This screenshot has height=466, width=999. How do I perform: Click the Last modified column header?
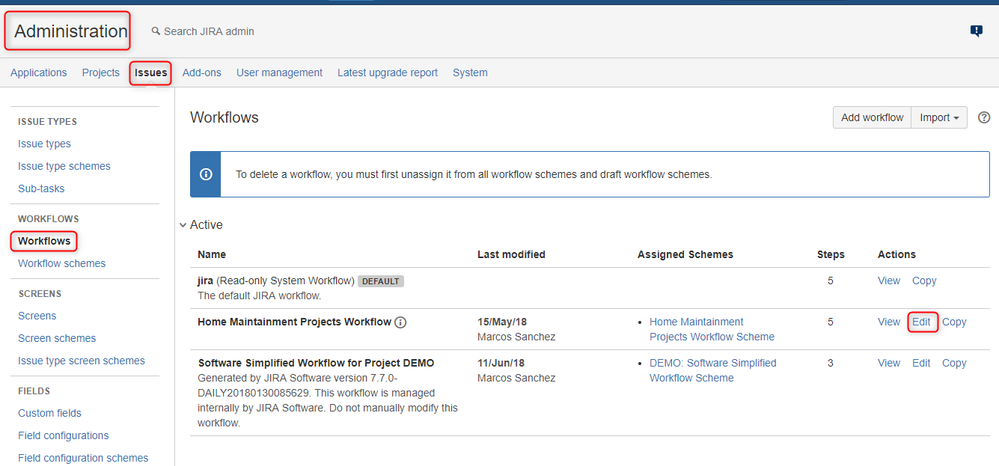511,254
